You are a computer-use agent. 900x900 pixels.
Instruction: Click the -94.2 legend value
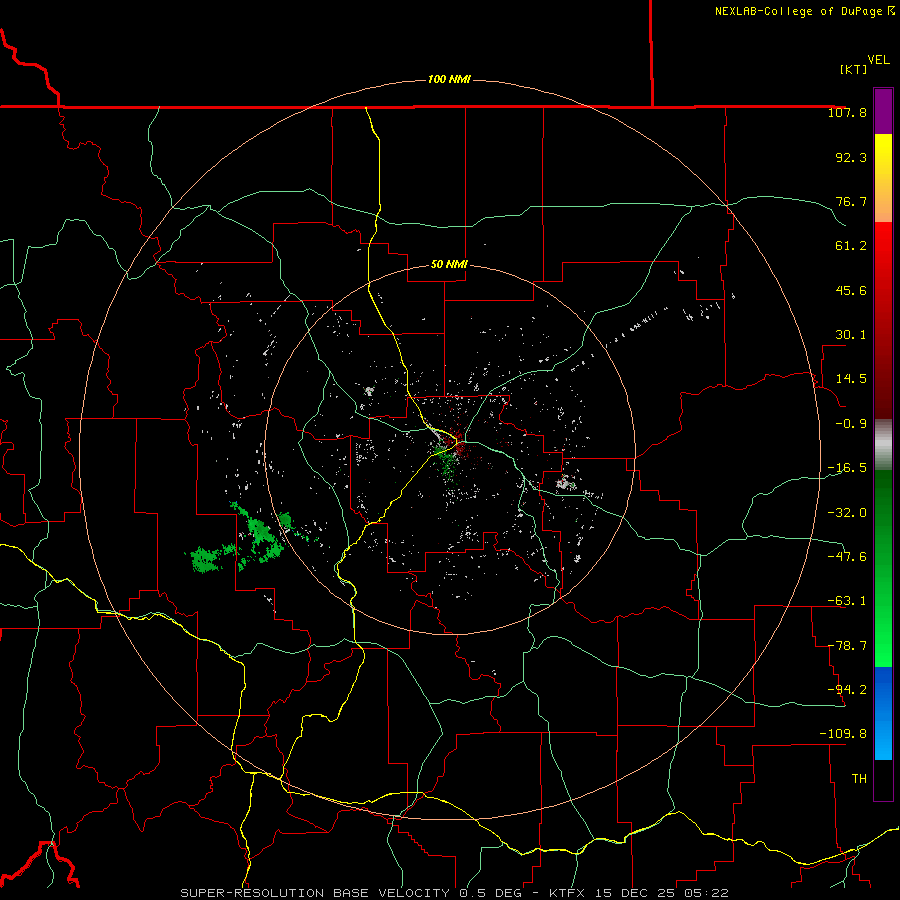[x=847, y=689]
